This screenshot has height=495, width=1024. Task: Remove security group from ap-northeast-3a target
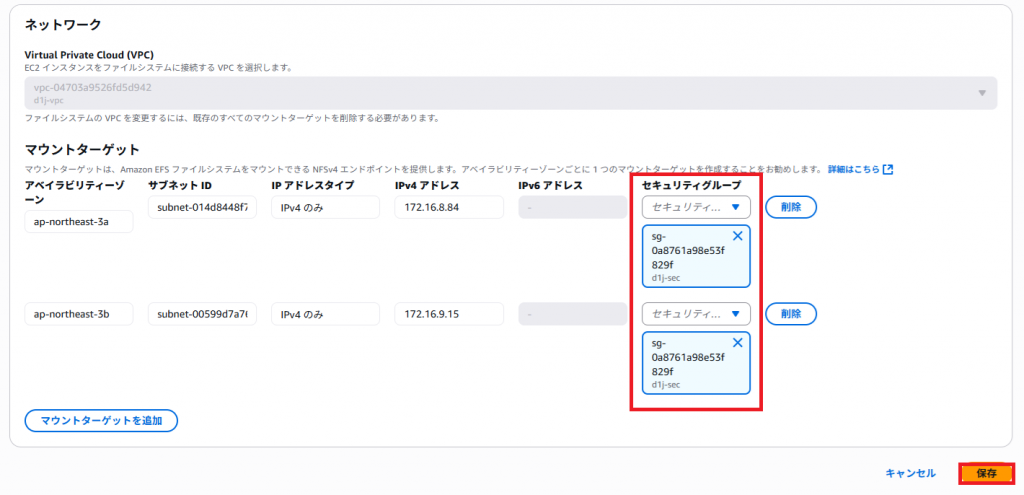point(738,236)
